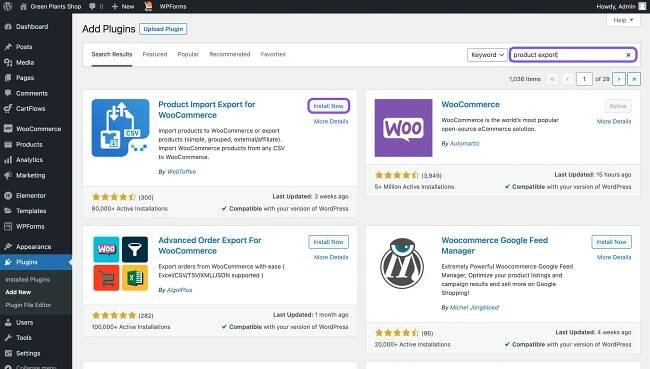Open the Automattic author link

pyautogui.click(x=465, y=143)
